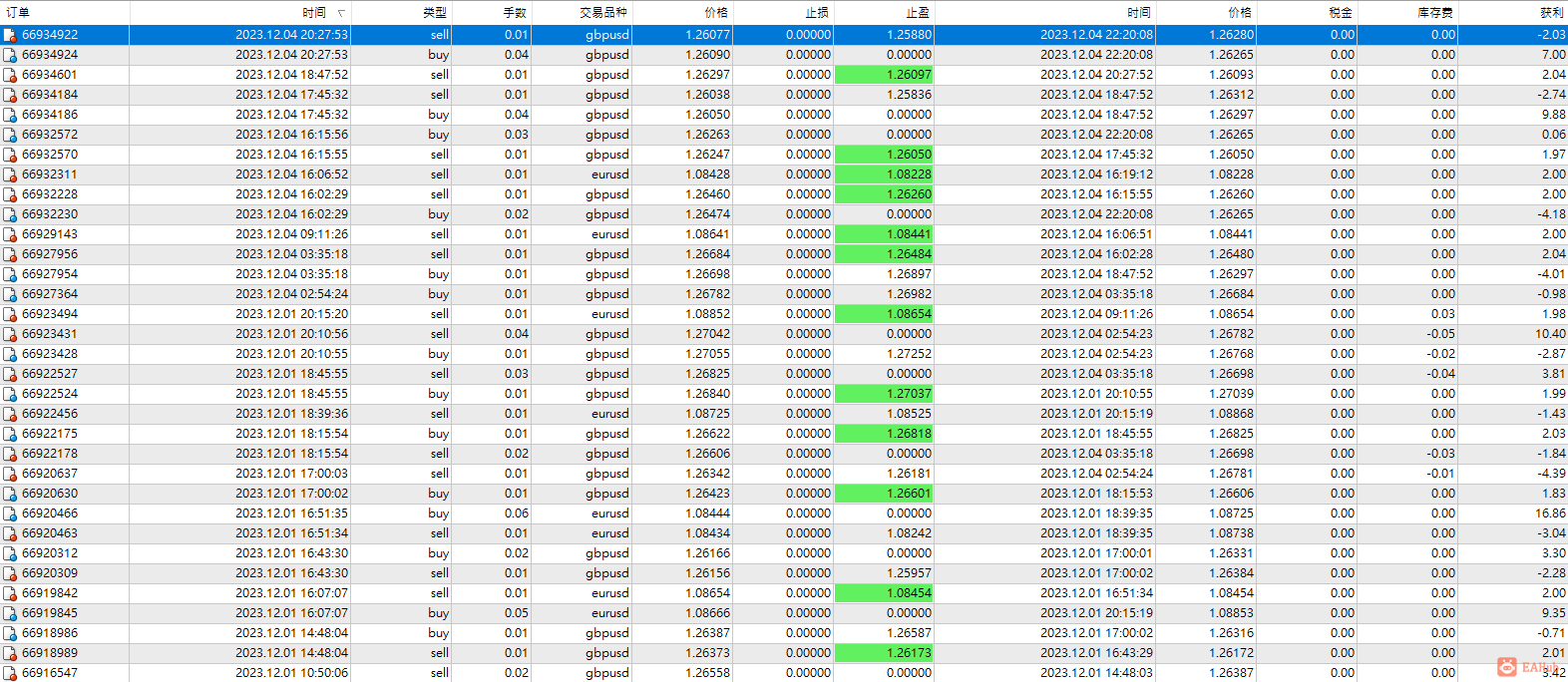Click profit value 9.88
The image size is (1568, 682).
coord(1553,115)
